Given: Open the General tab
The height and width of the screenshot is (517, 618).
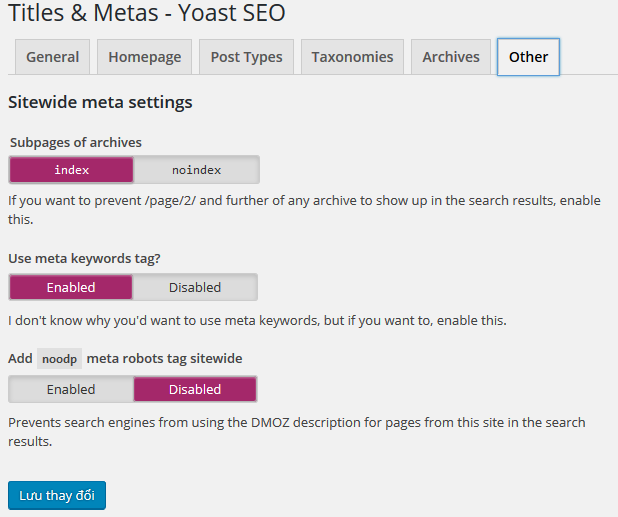Looking at the screenshot, I should 52,57.
